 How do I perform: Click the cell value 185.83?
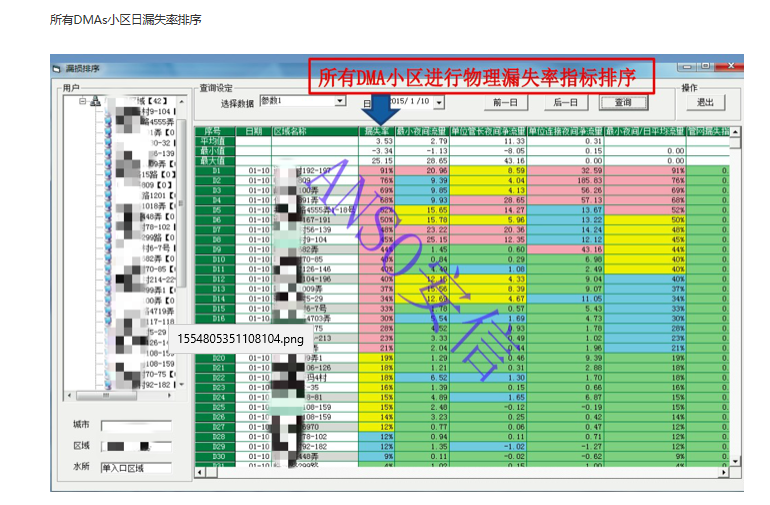coord(565,181)
